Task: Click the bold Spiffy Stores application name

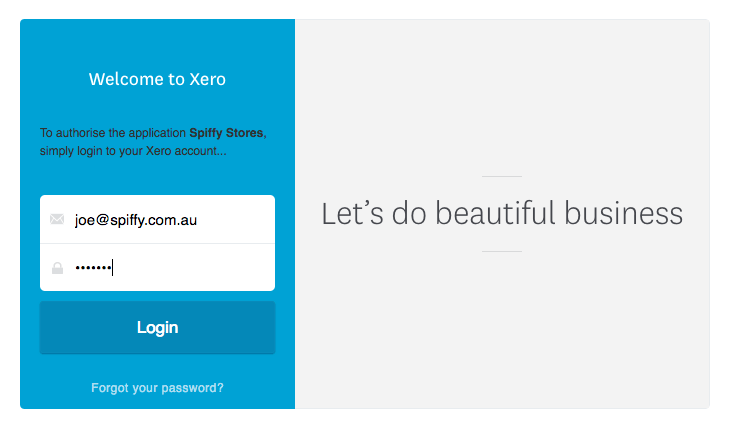Action: (226, 133)
